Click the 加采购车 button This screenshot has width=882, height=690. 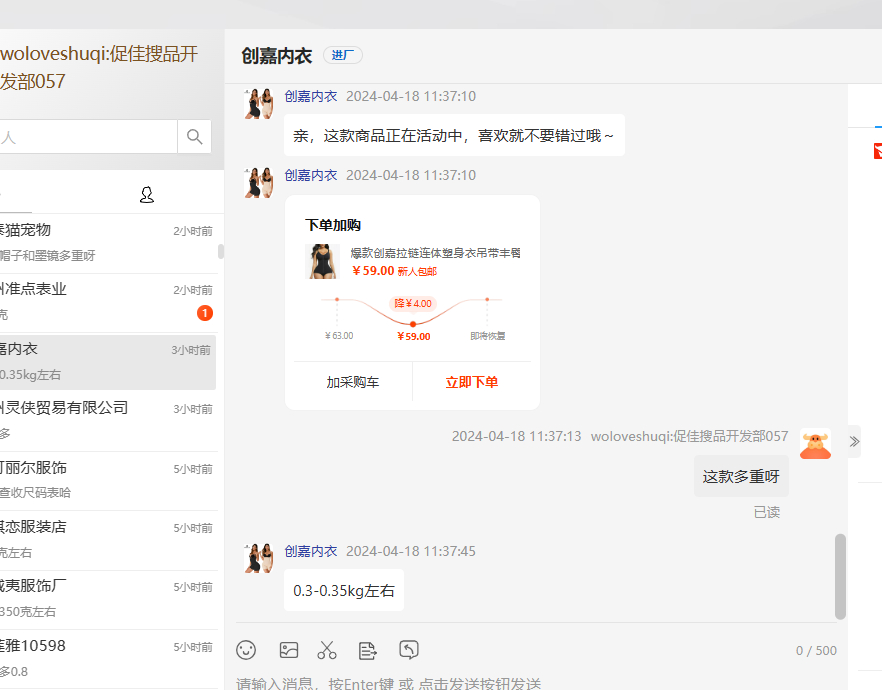tap(352, 382)
